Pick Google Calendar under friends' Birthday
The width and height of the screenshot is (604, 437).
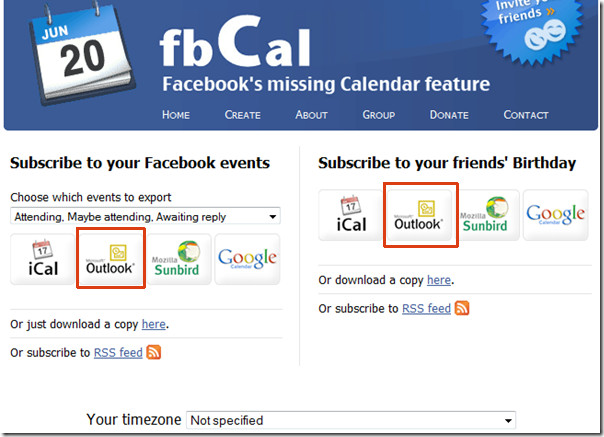[x=555, y=215]
